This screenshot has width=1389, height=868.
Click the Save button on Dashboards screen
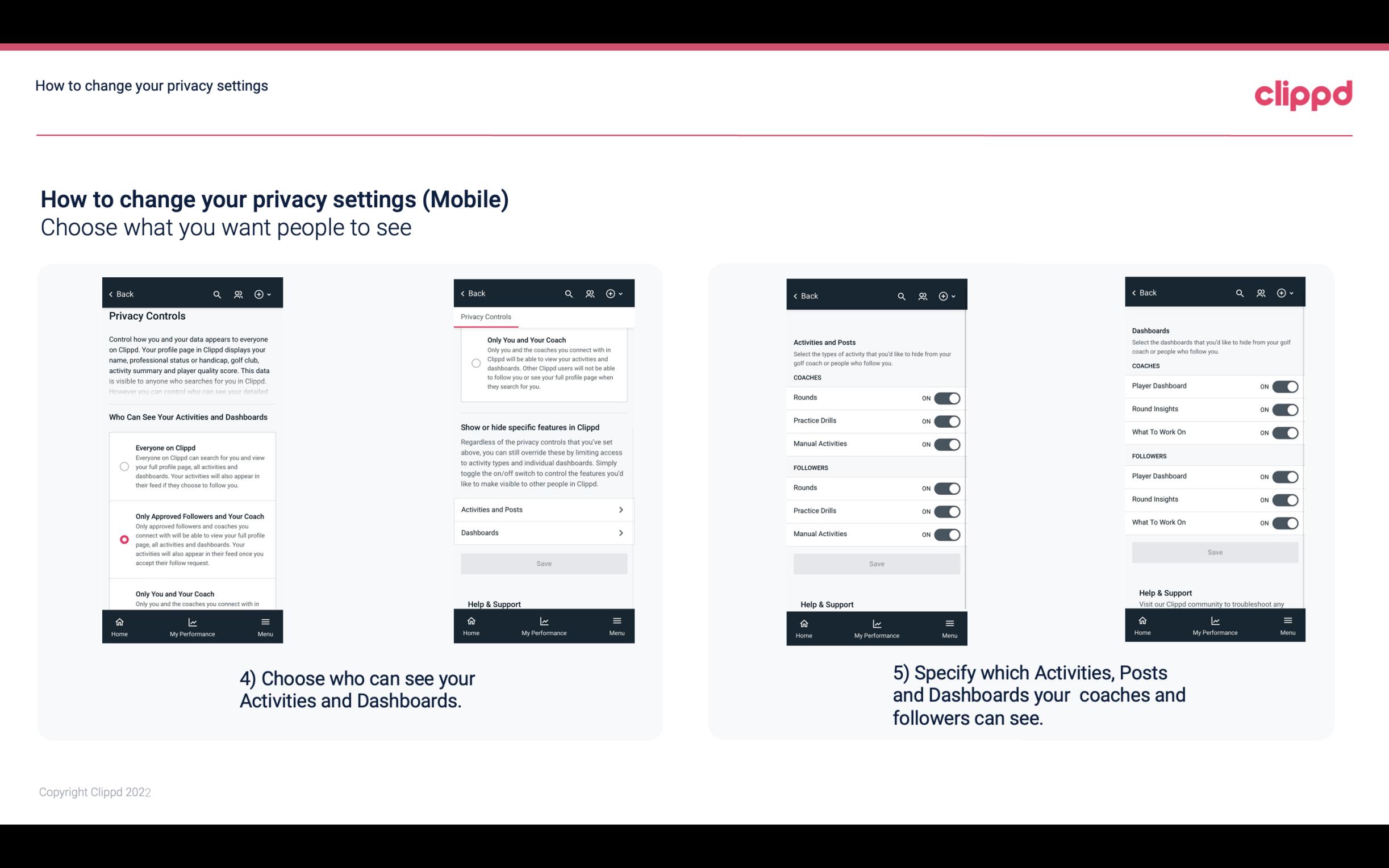coord(1214,552)
